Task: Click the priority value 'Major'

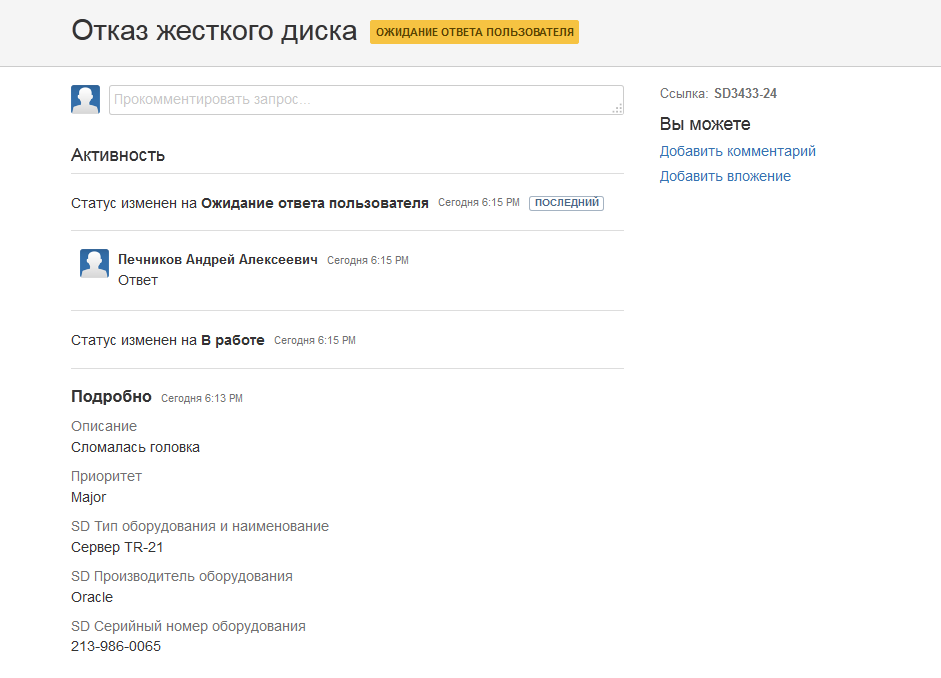Action: point(88,497)
